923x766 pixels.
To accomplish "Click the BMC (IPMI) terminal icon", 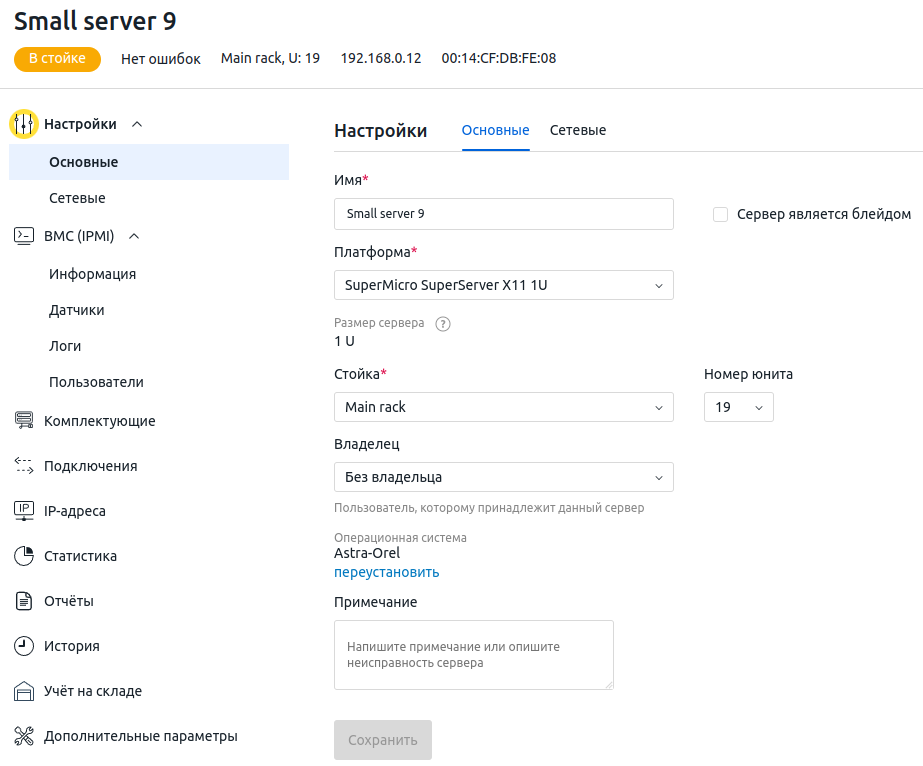I will [24, 236].
